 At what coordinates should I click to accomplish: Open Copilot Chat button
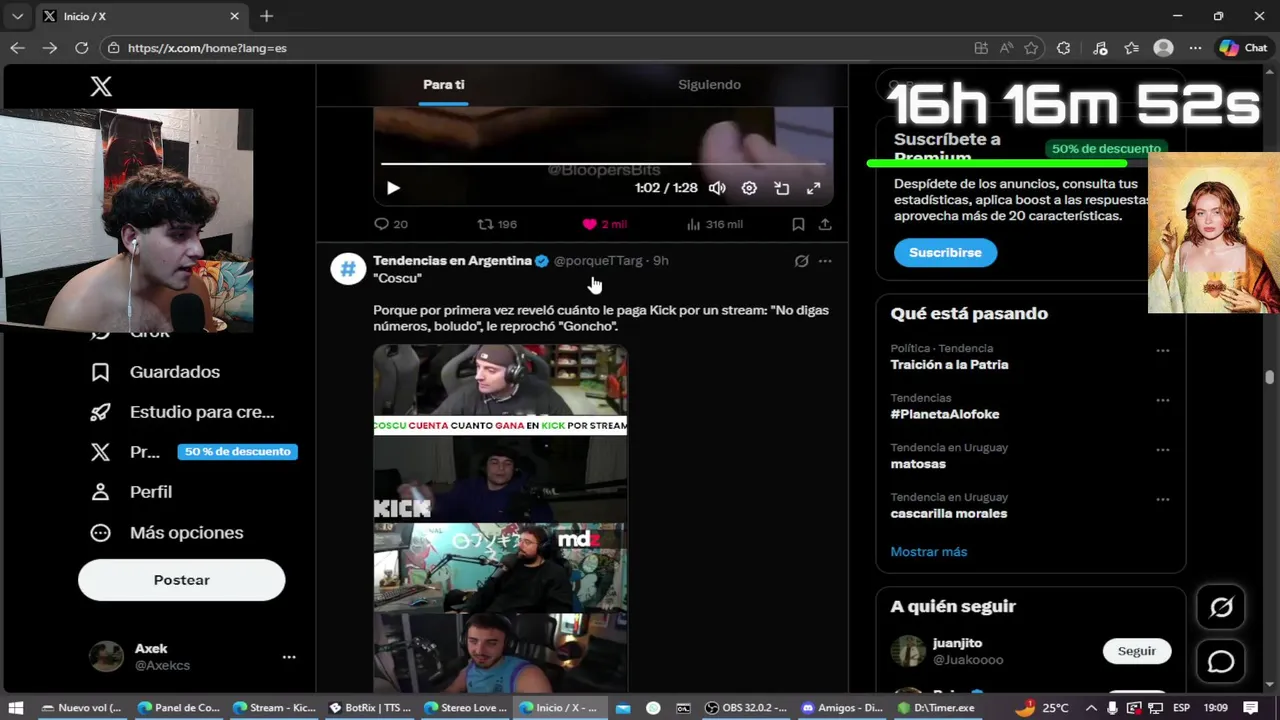pos(1243,48)
